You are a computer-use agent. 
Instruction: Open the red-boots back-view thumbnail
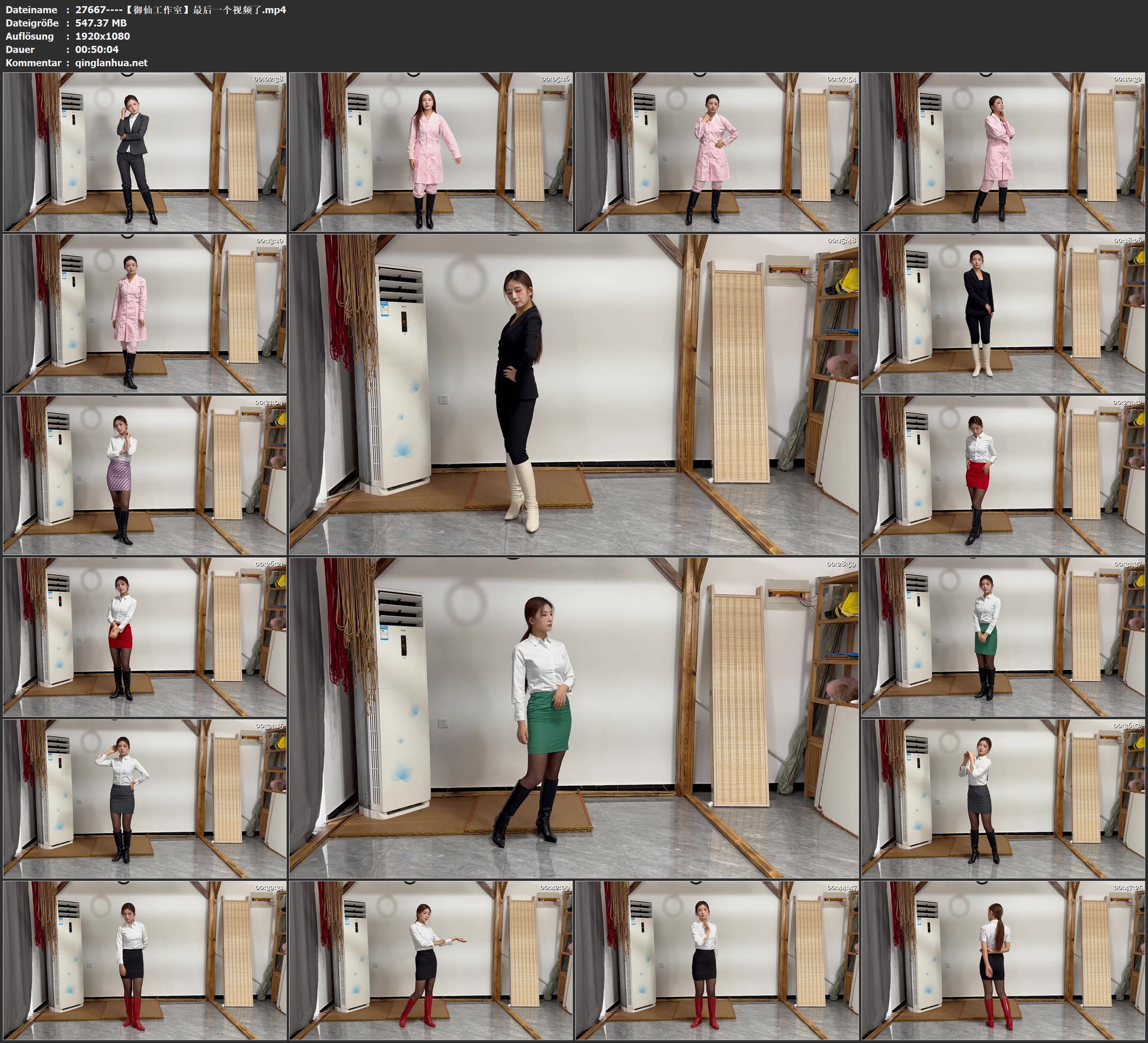pos(1003,960)
